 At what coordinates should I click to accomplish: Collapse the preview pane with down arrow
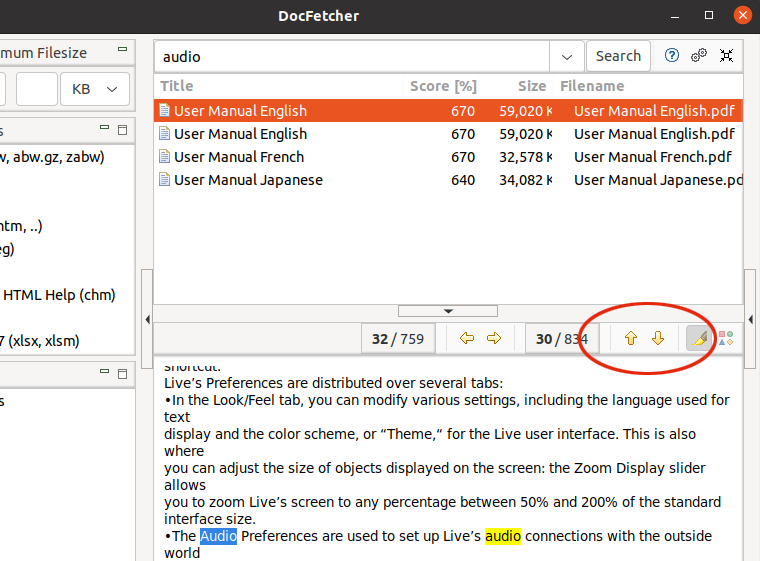(448, 311)
